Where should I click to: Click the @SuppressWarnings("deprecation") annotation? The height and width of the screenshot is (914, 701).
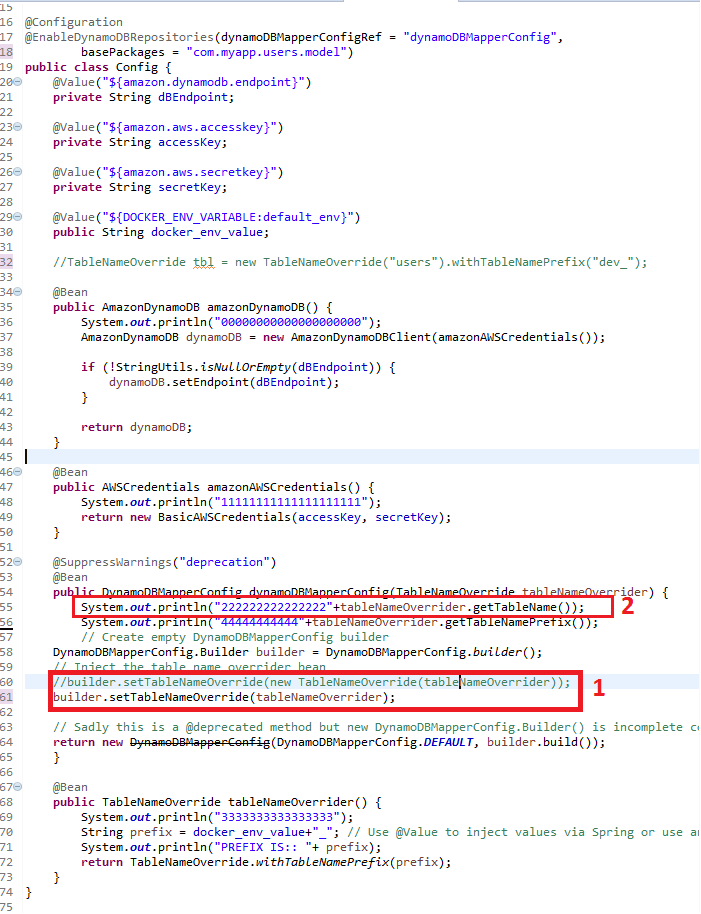pyautogui.click(x=164, y=563)
